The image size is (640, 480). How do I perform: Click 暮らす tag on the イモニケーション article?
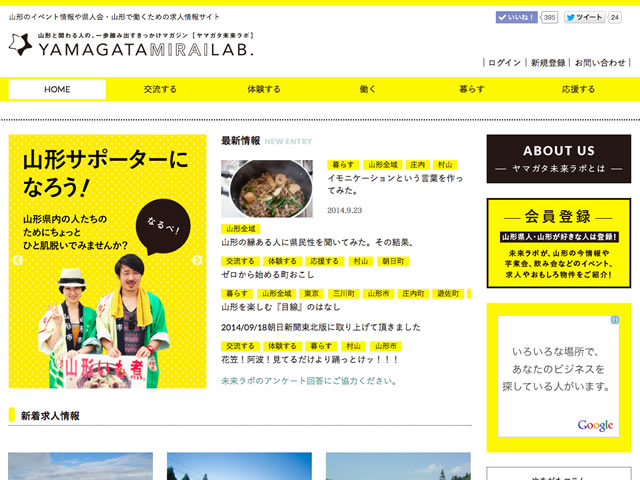tap(343, 165)
